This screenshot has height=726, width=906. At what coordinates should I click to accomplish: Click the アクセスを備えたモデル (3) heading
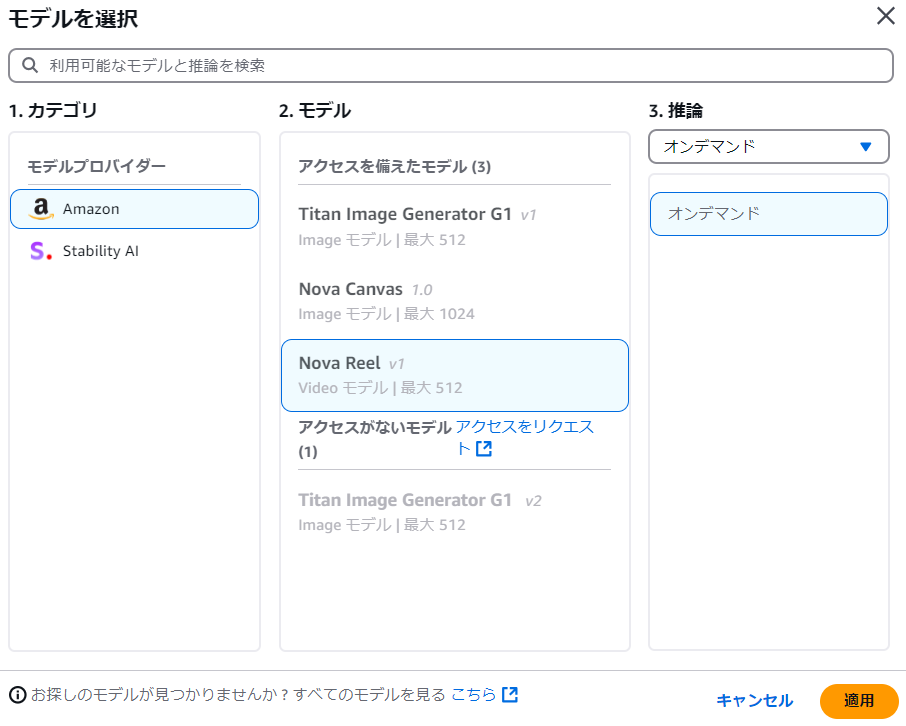394,166
